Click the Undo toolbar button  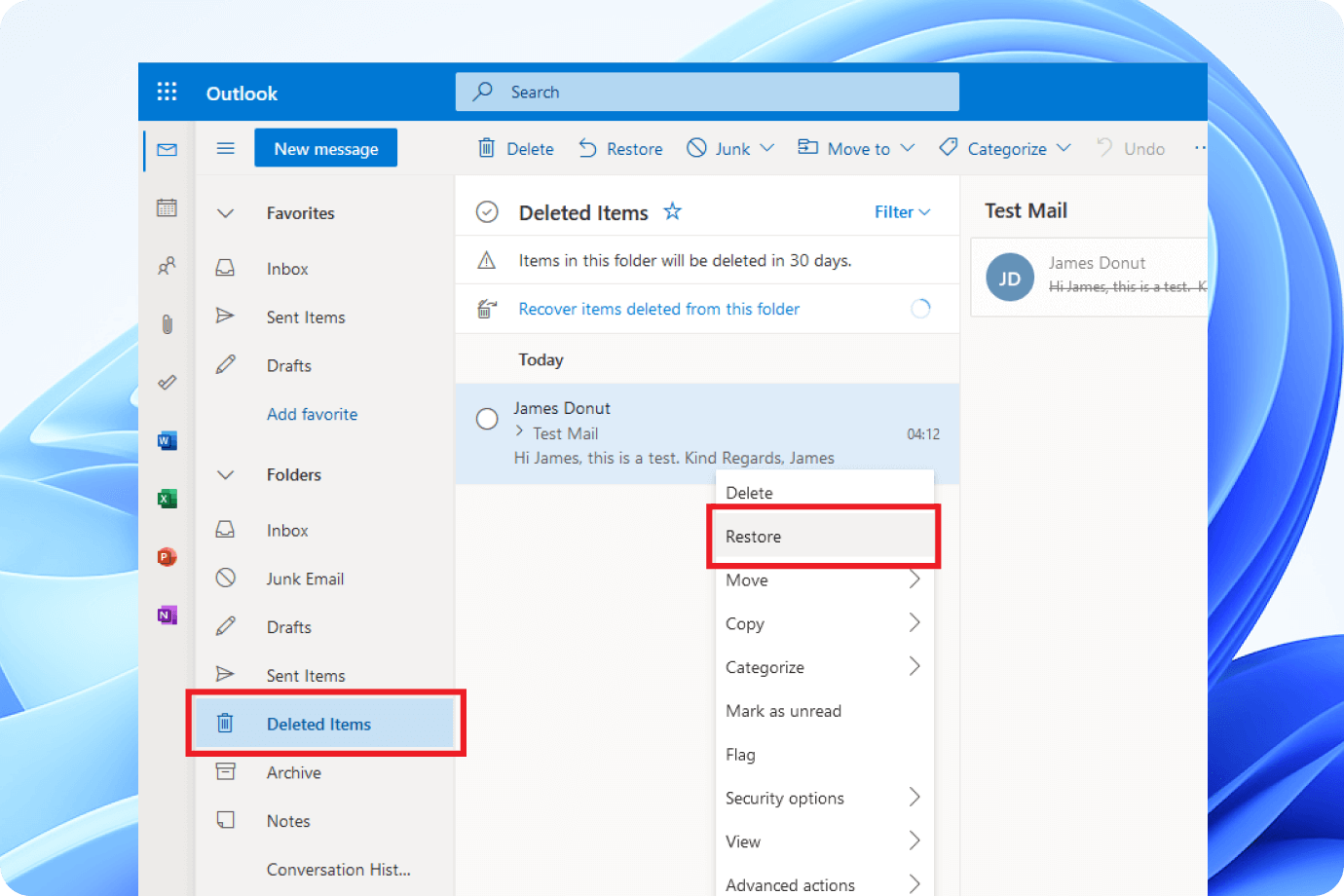(1131, 148)
